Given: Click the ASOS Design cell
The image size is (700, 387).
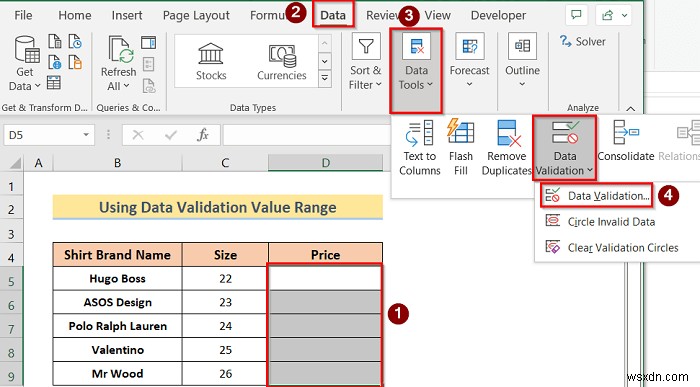Looking at the screenshot, I should pyautogui.click(x=117, y=302).
